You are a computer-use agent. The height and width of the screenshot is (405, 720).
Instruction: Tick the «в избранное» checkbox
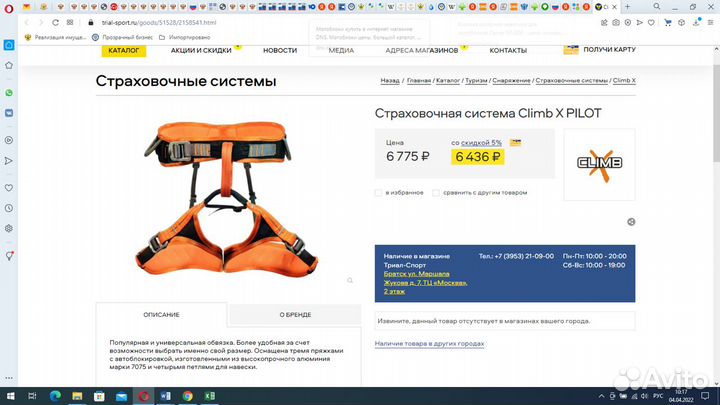coord(378,193)
